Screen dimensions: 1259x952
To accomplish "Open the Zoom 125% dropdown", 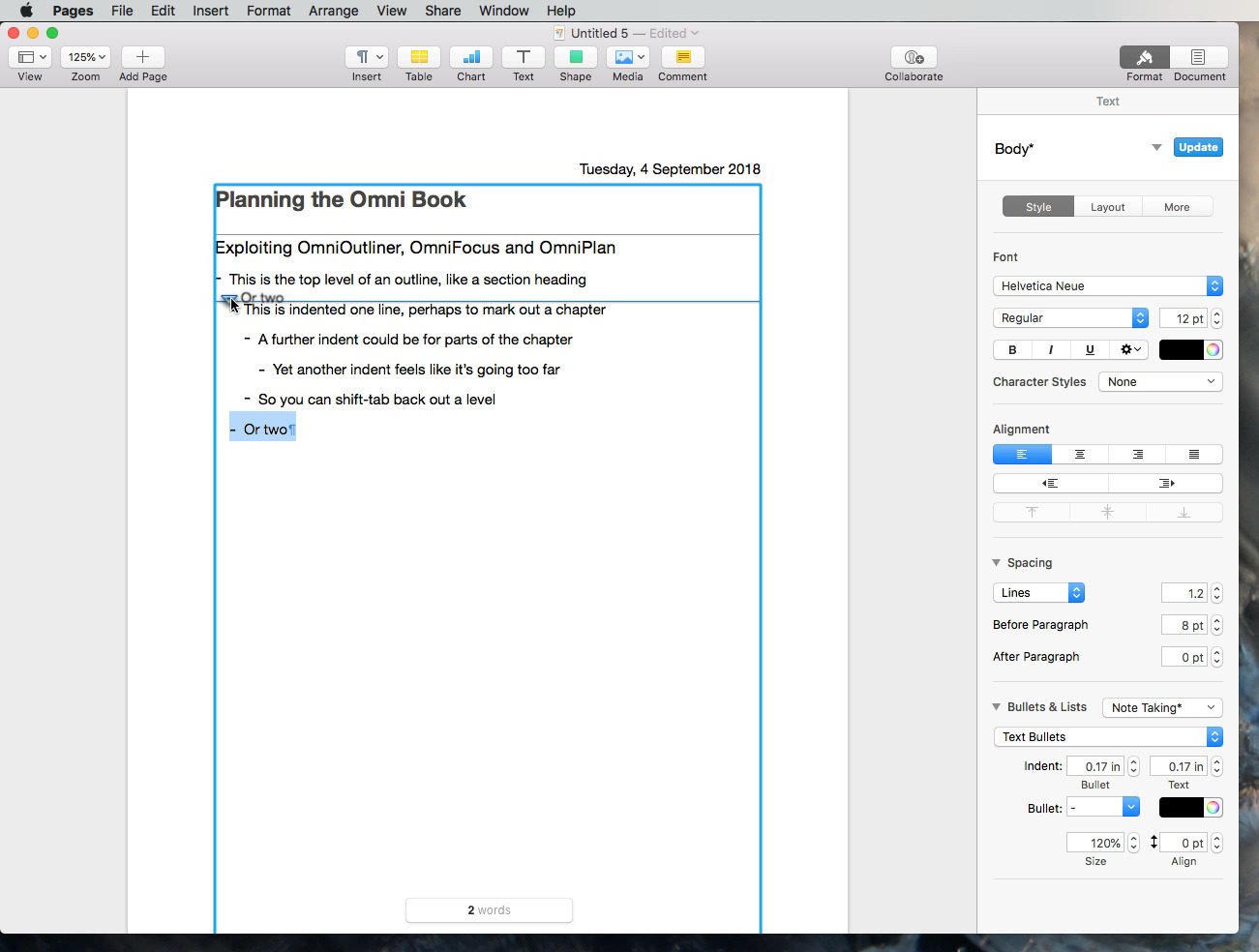I will click(x=86, y=57).
